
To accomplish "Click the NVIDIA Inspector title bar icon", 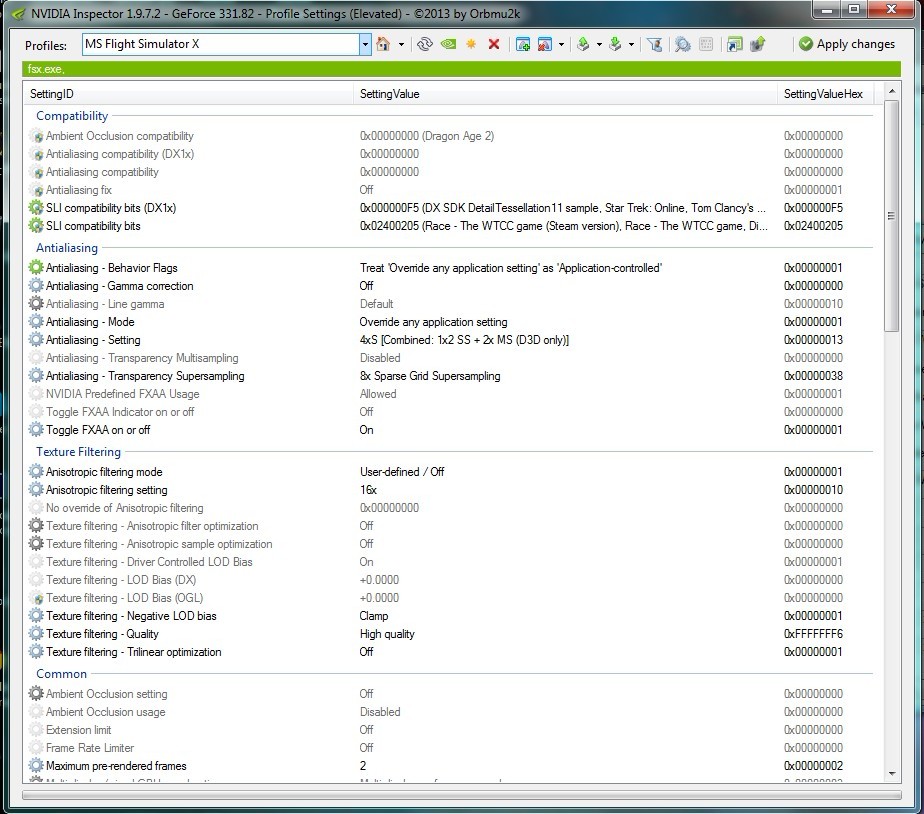I will (x=18, y=13).
